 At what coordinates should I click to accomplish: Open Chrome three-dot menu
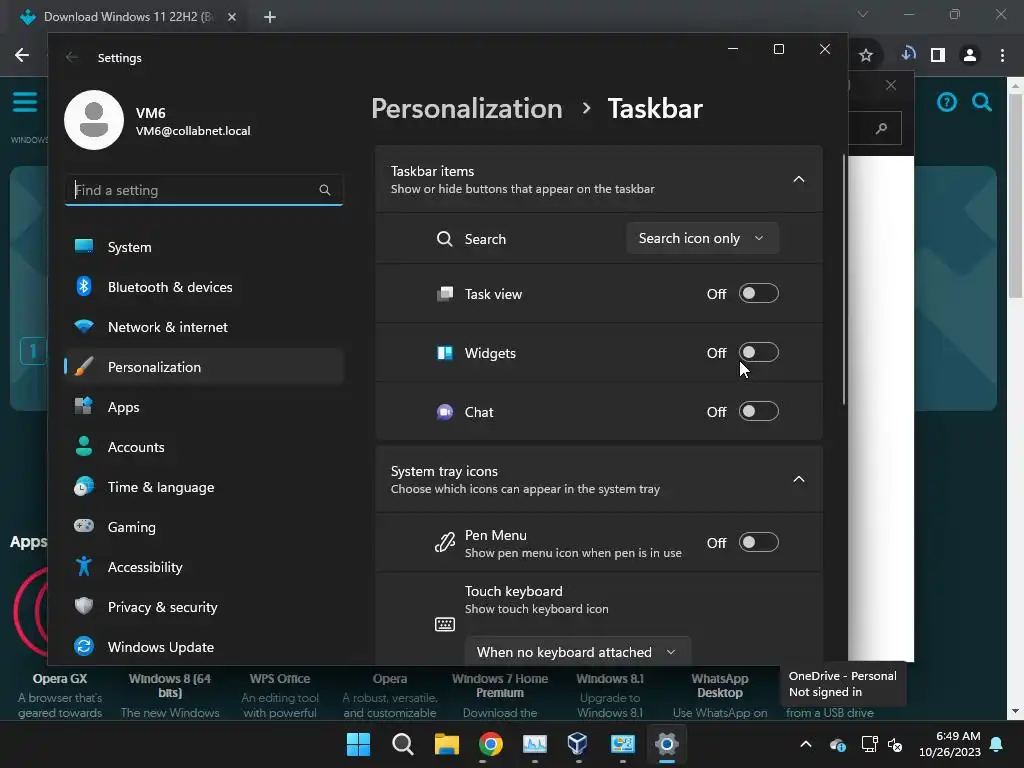pyautogui.click(x=1002, y=55)
